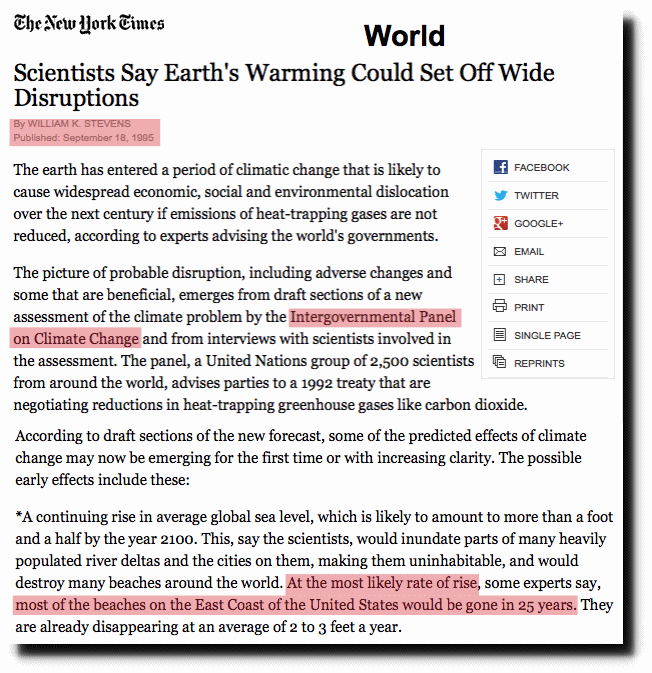Click highlighted sentence about East Coast beaches
Viewport: 652px width, 673px height.
point(295,605)
